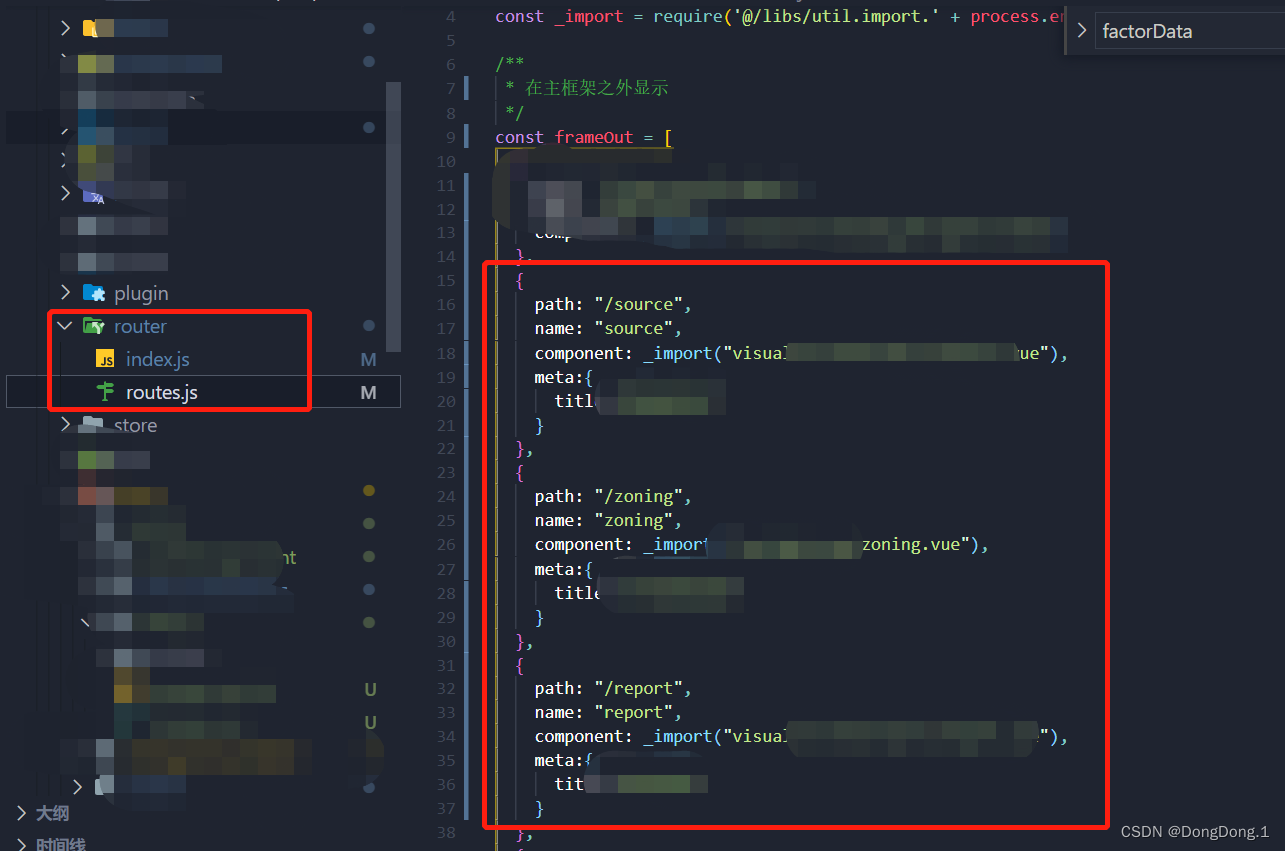Open the index.js file
1285x851 pixels.
(x=157, y=359)
